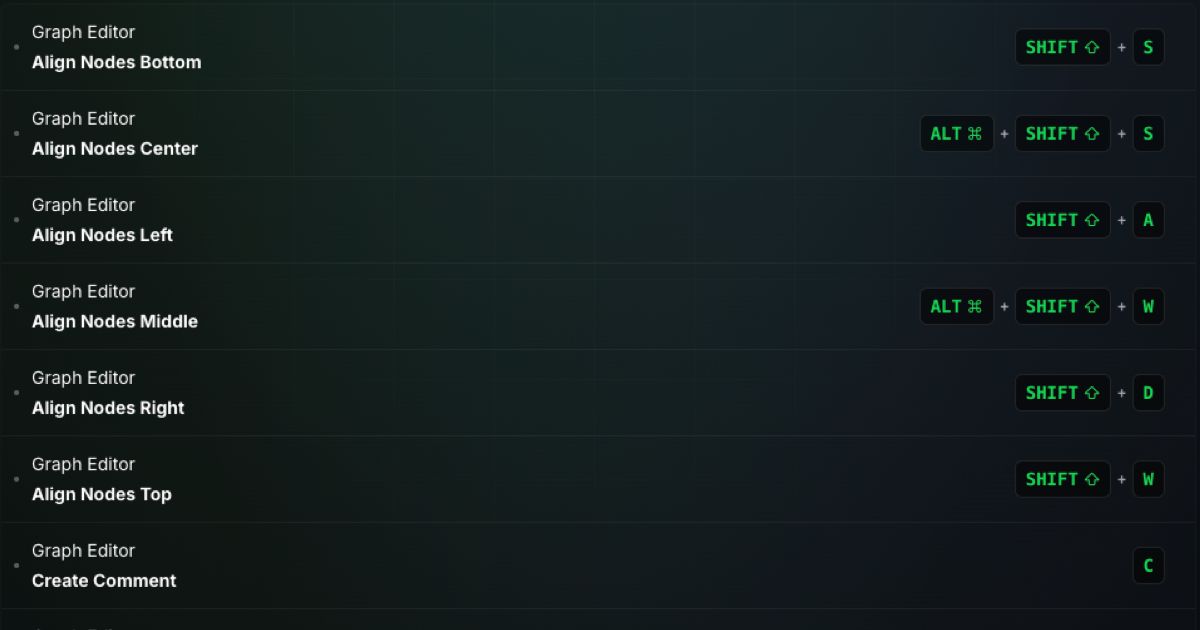Click the A key badge for Align Nodes Left
The image size is (1200, 630).
[1148, 220]
